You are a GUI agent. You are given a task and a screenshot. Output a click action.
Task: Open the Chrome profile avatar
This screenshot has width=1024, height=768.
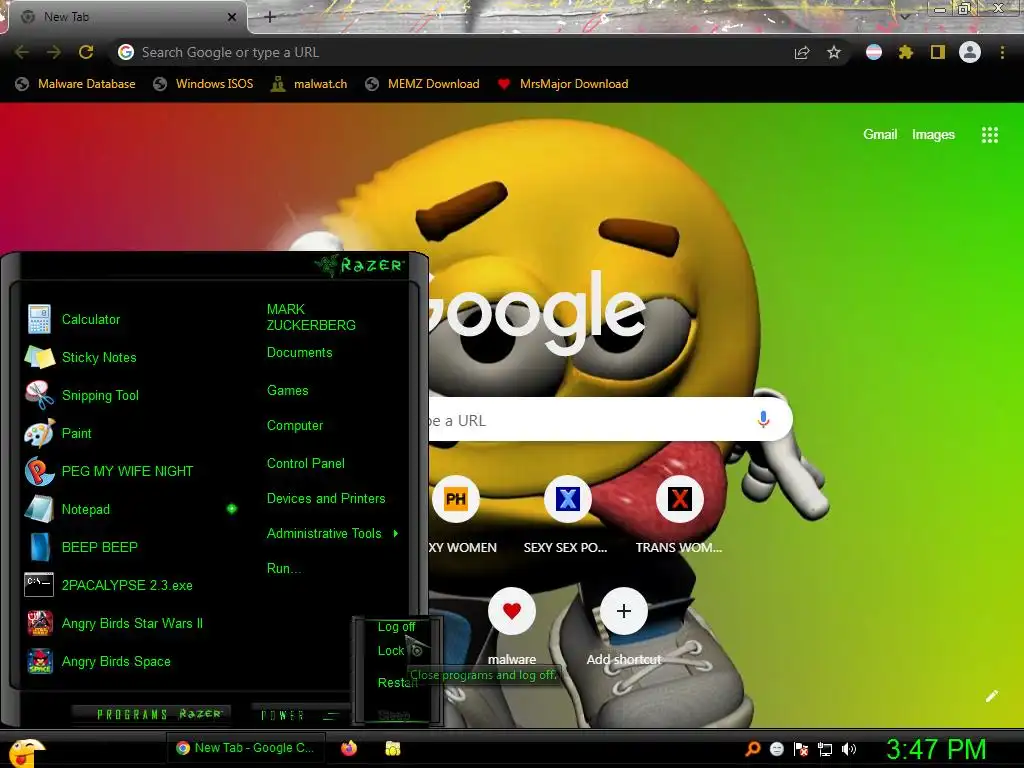click(970, 52)
